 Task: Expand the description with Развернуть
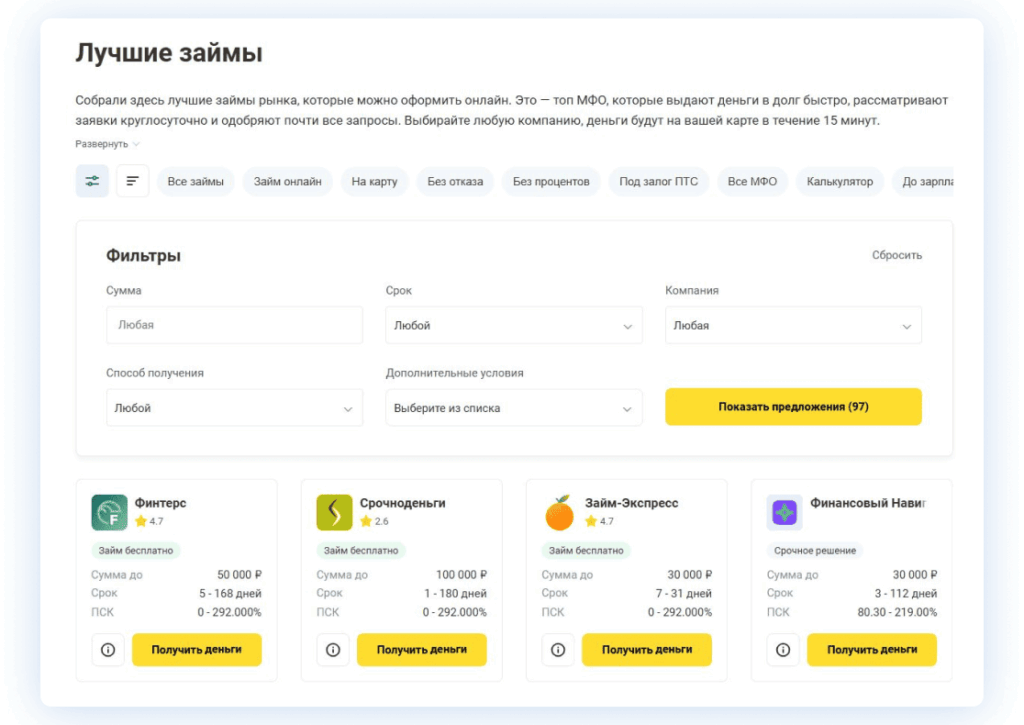click(x=107, y=144)
